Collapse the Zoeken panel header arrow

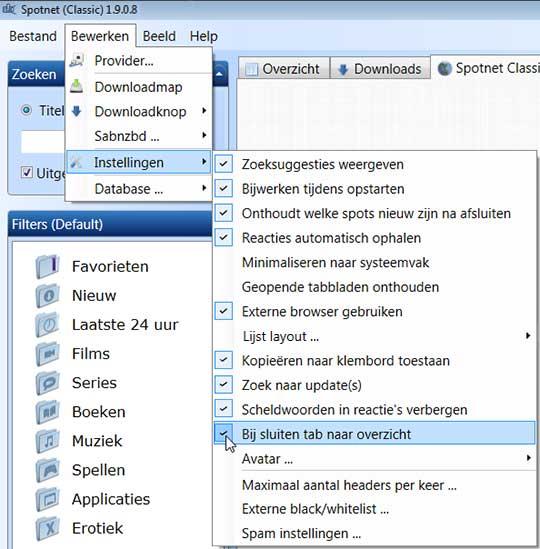(x=219, y=74)
